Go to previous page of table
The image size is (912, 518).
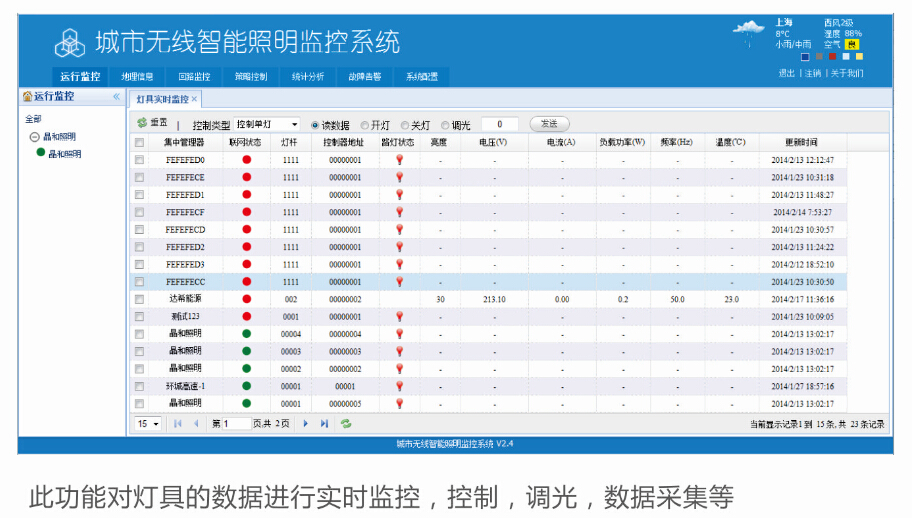[x=196, y=424]
